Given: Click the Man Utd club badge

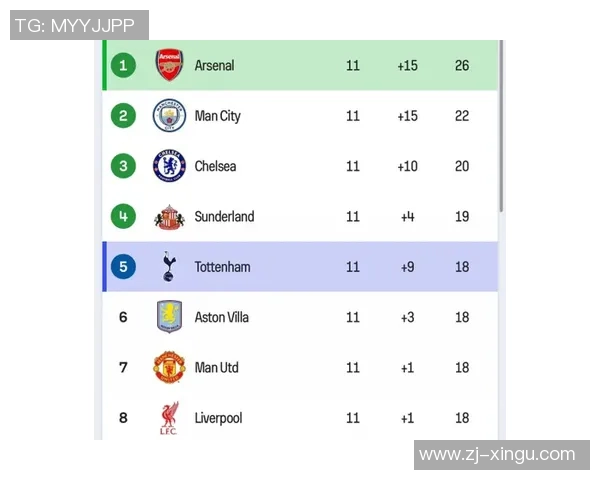Looking at the screenshot, I should (170, 368).
